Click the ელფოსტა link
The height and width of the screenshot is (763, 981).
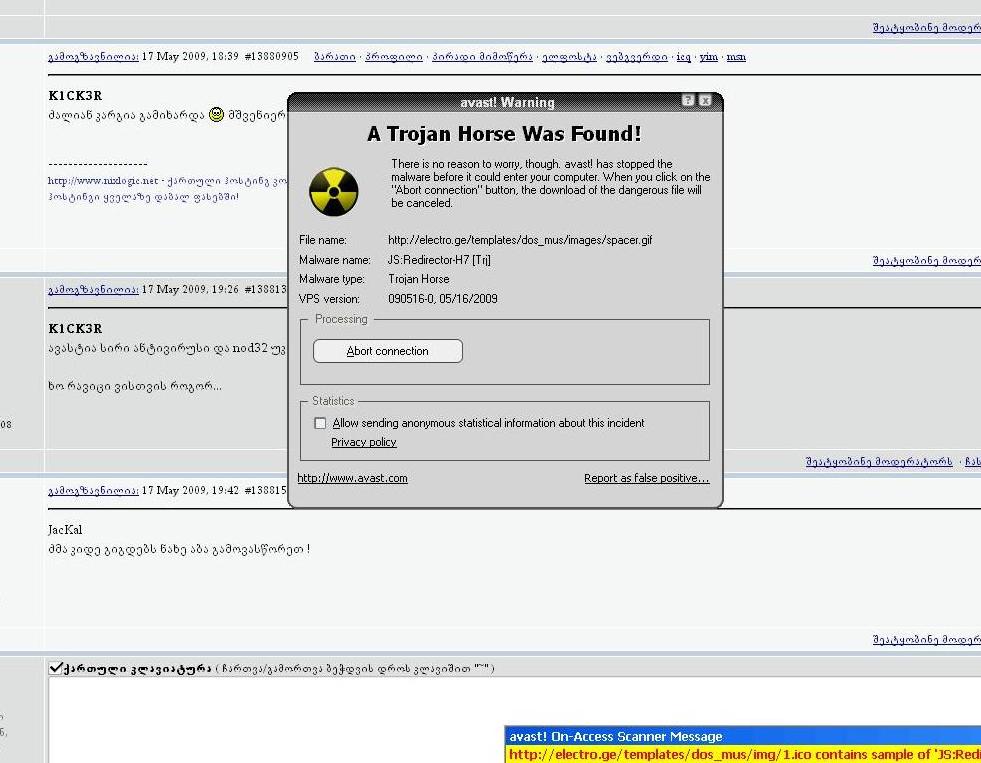569,57
